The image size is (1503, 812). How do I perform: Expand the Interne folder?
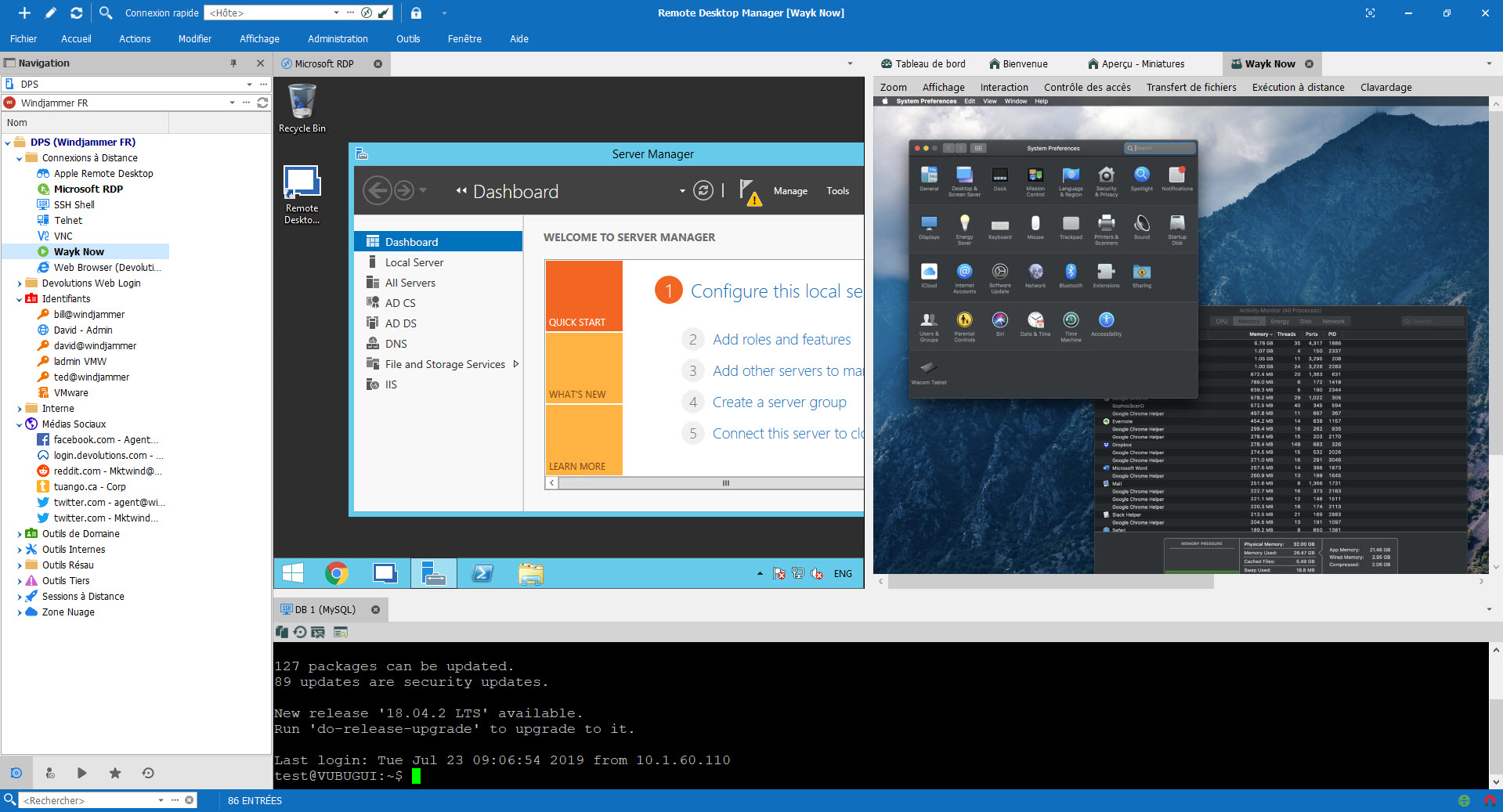coord(19,409)
